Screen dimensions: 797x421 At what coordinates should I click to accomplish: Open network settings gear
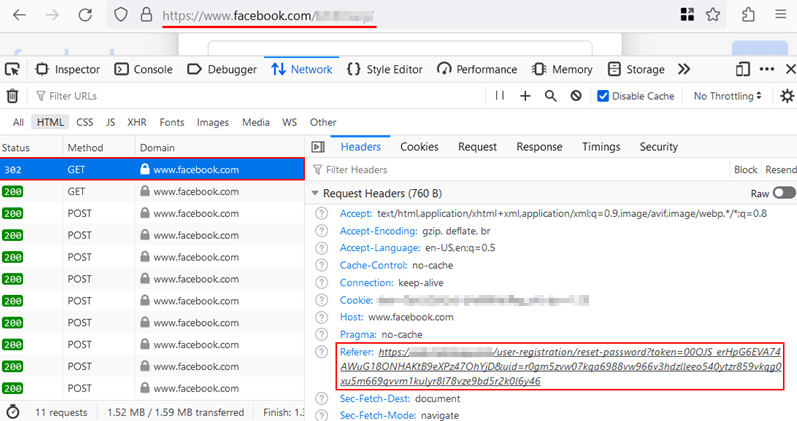787,96
